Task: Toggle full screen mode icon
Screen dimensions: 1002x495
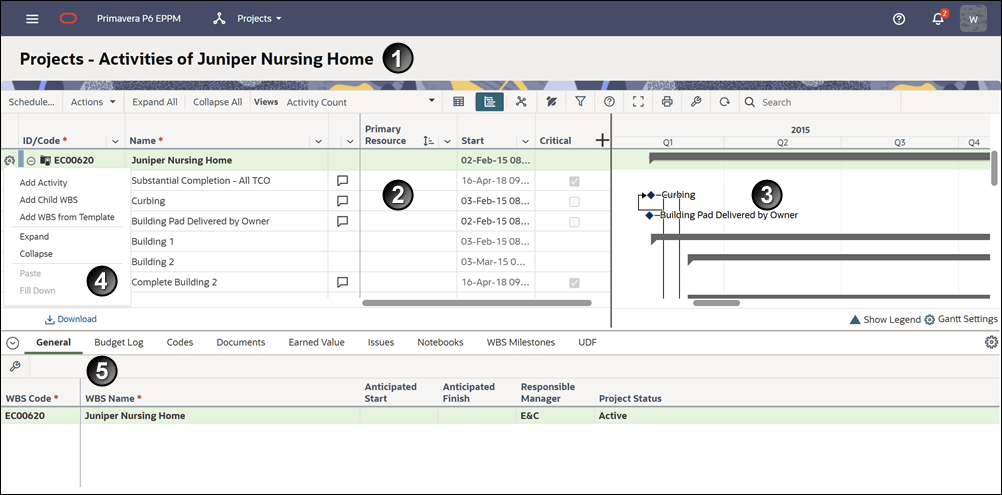Action: pyautogui.click(x=638, y=102)
